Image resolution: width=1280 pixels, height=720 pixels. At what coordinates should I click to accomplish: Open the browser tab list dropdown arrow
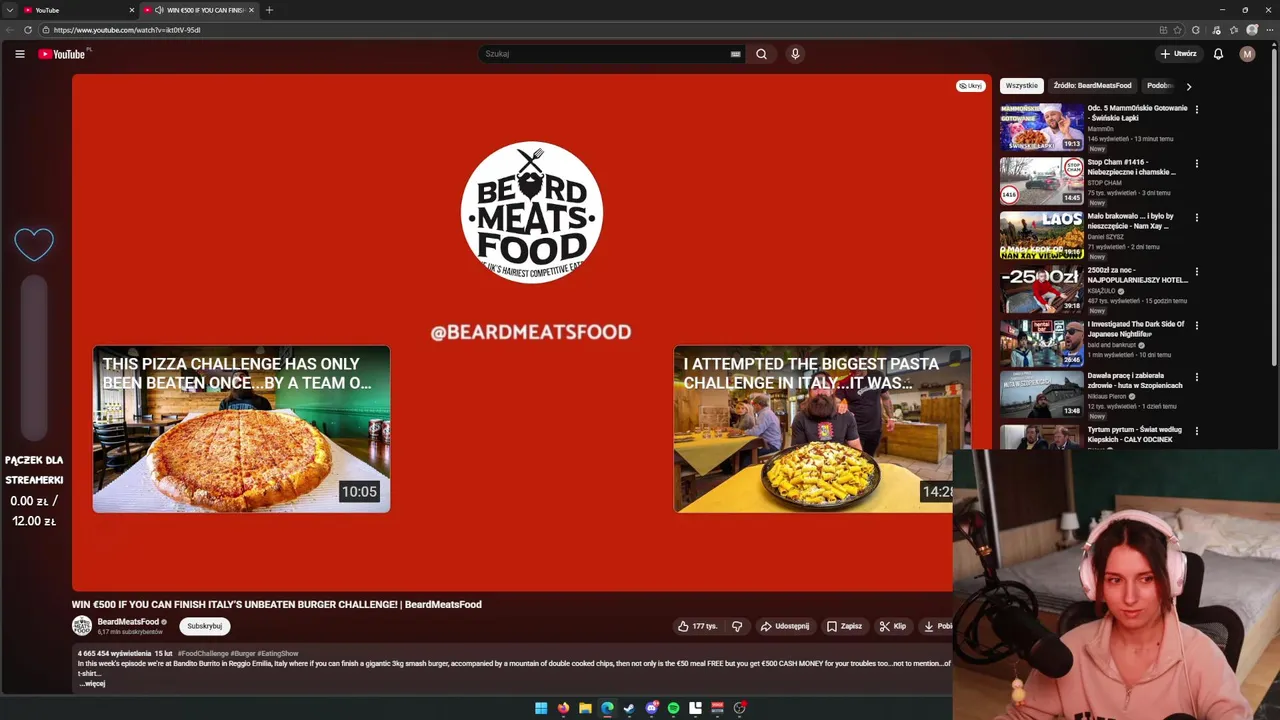coord(9,10)
